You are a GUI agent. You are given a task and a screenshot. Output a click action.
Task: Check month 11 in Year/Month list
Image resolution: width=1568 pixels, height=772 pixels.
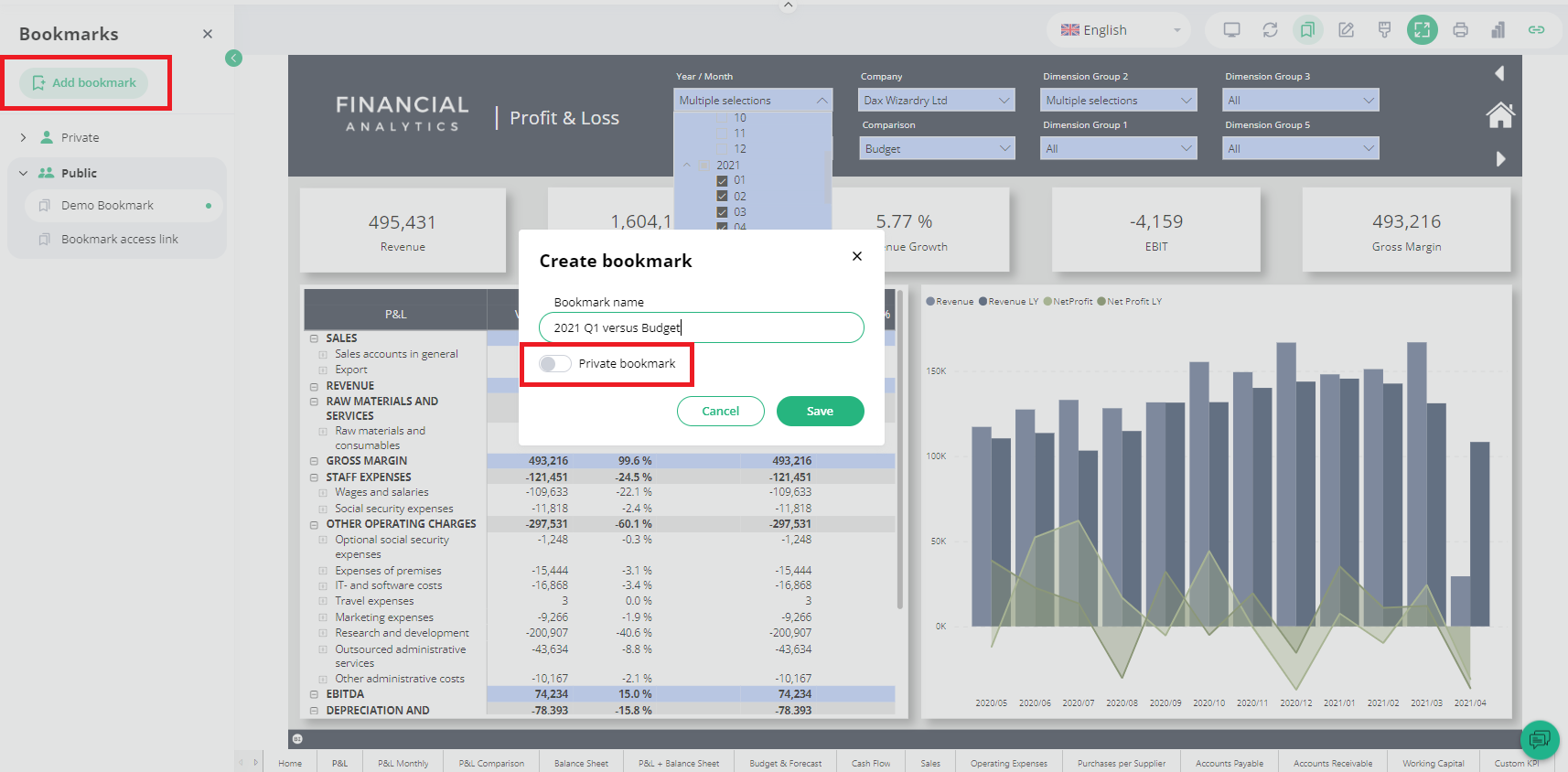pos(723,134)
